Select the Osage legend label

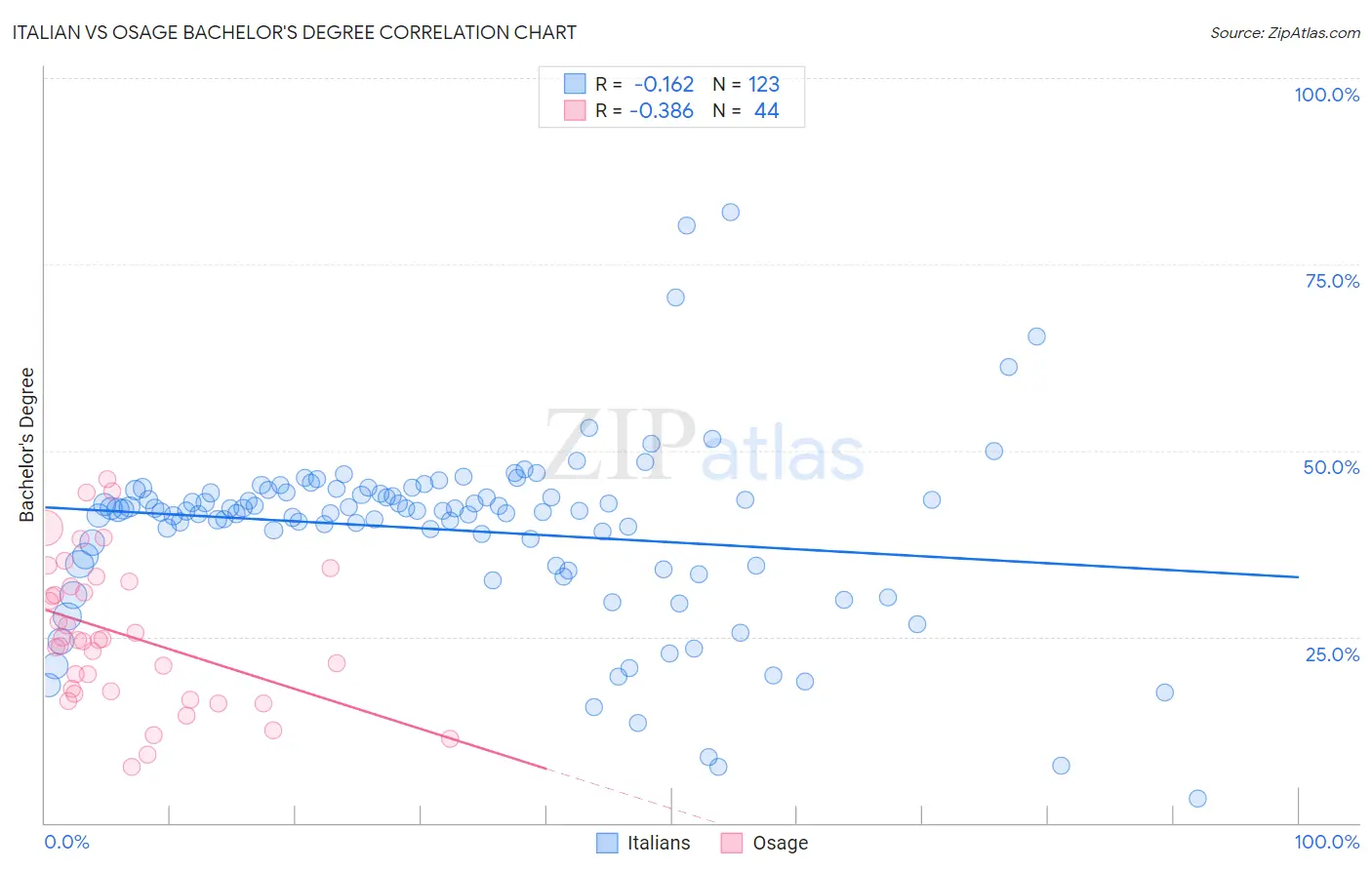coord(781,843)
